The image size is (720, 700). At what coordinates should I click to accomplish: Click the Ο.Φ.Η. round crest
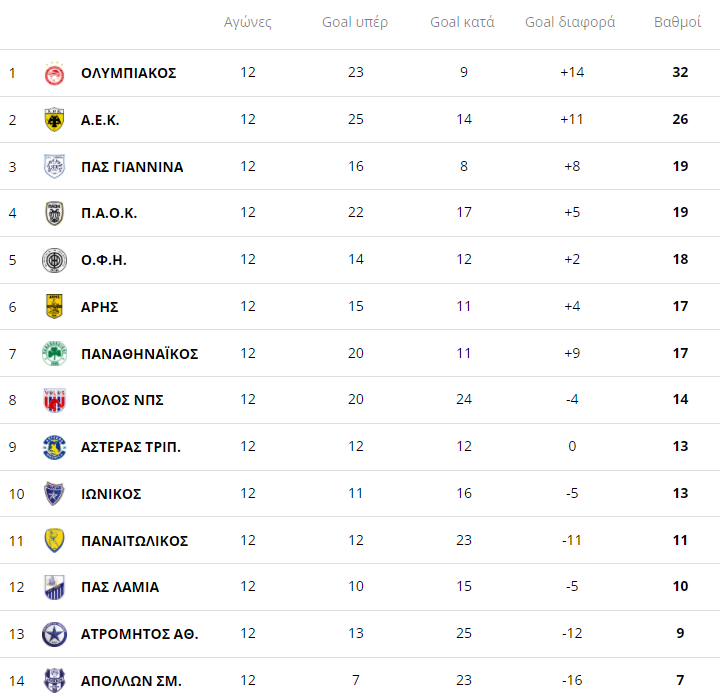coord(54,260)
